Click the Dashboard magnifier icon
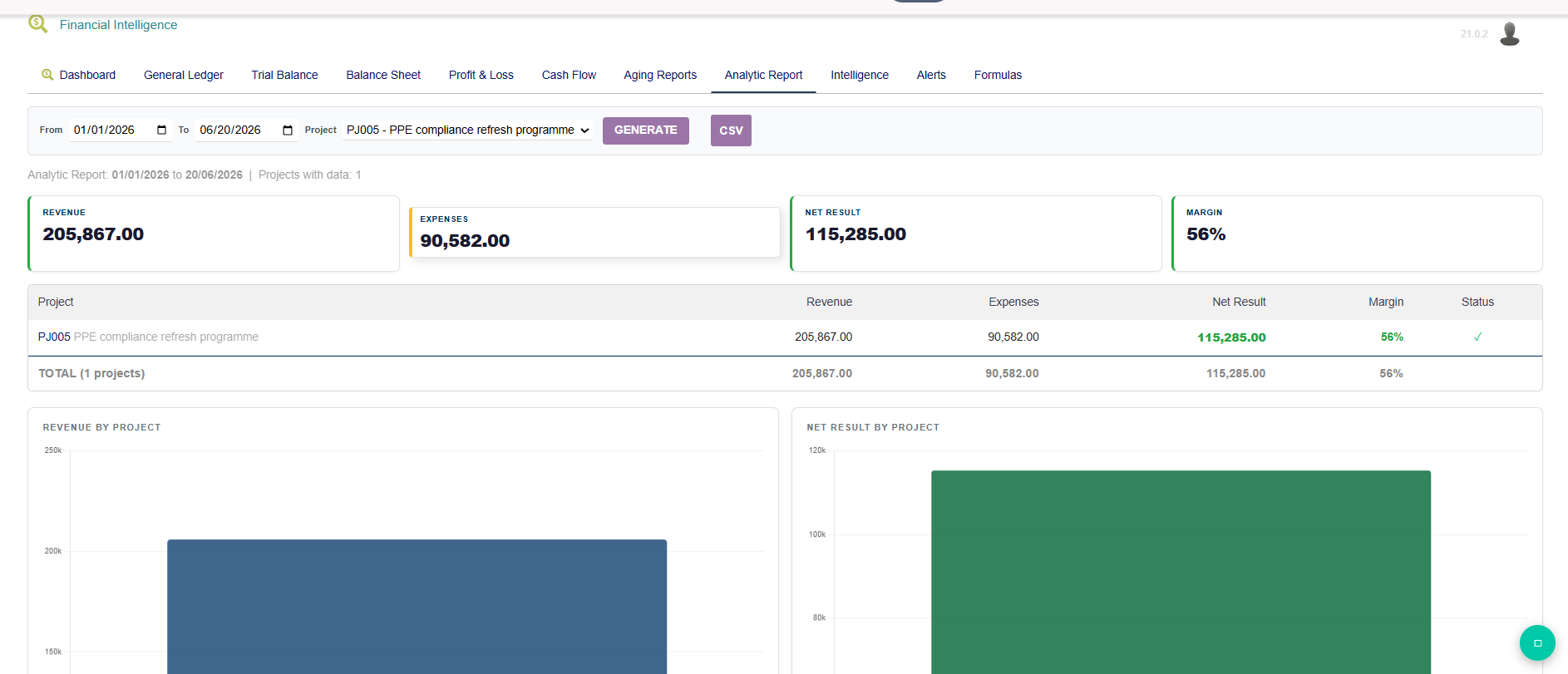Screen dimensions: 1568x674 (47, 75)
